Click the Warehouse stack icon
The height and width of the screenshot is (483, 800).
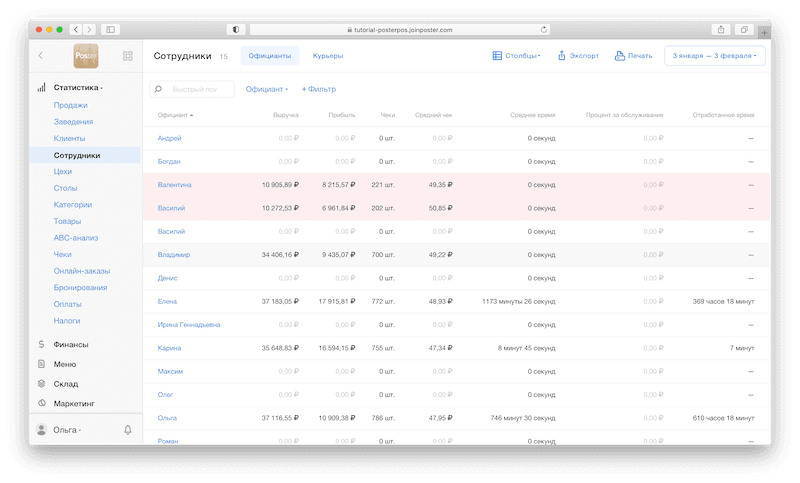coord(41,384)
